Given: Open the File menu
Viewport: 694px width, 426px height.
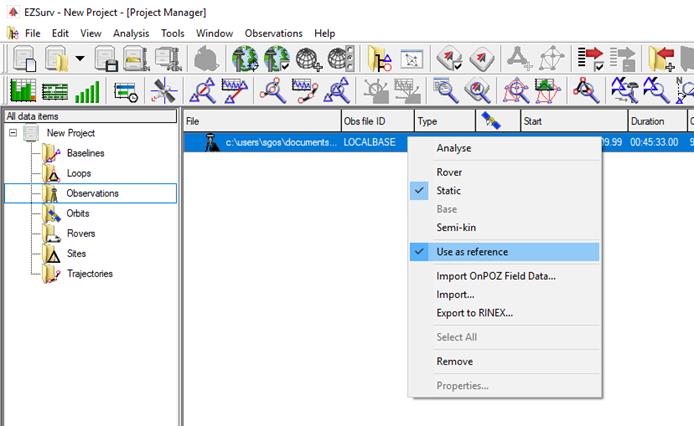Looking at the screenshot, I should click(32, 33).
